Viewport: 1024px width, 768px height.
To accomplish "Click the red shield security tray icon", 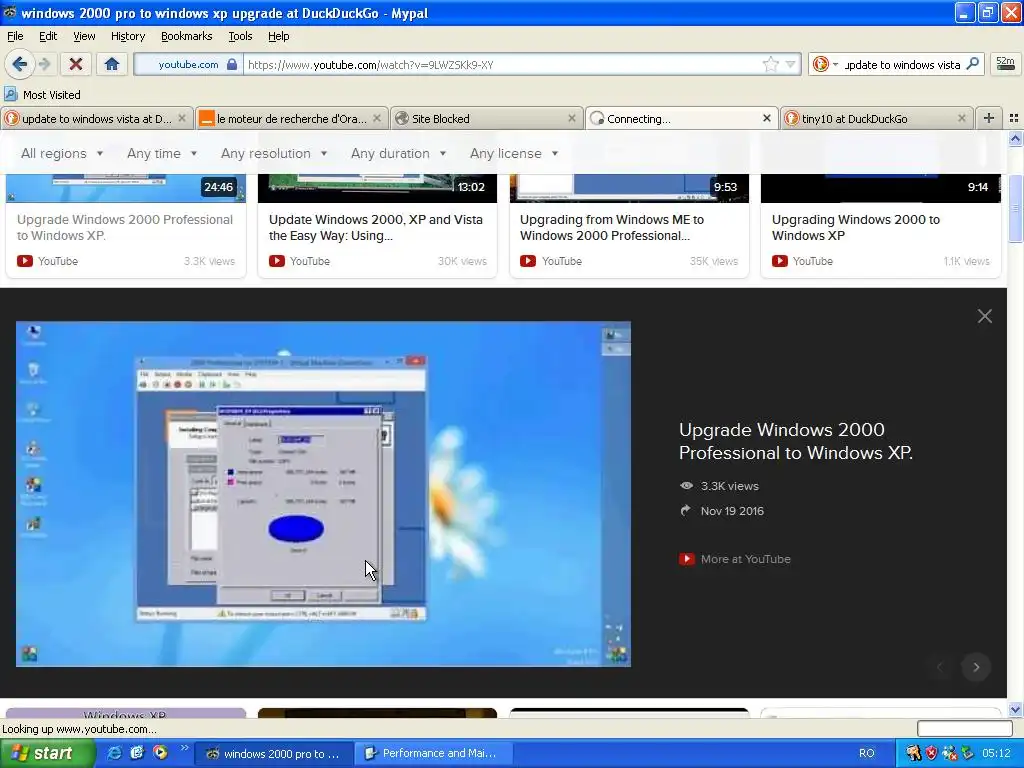I will click(932, 754).
